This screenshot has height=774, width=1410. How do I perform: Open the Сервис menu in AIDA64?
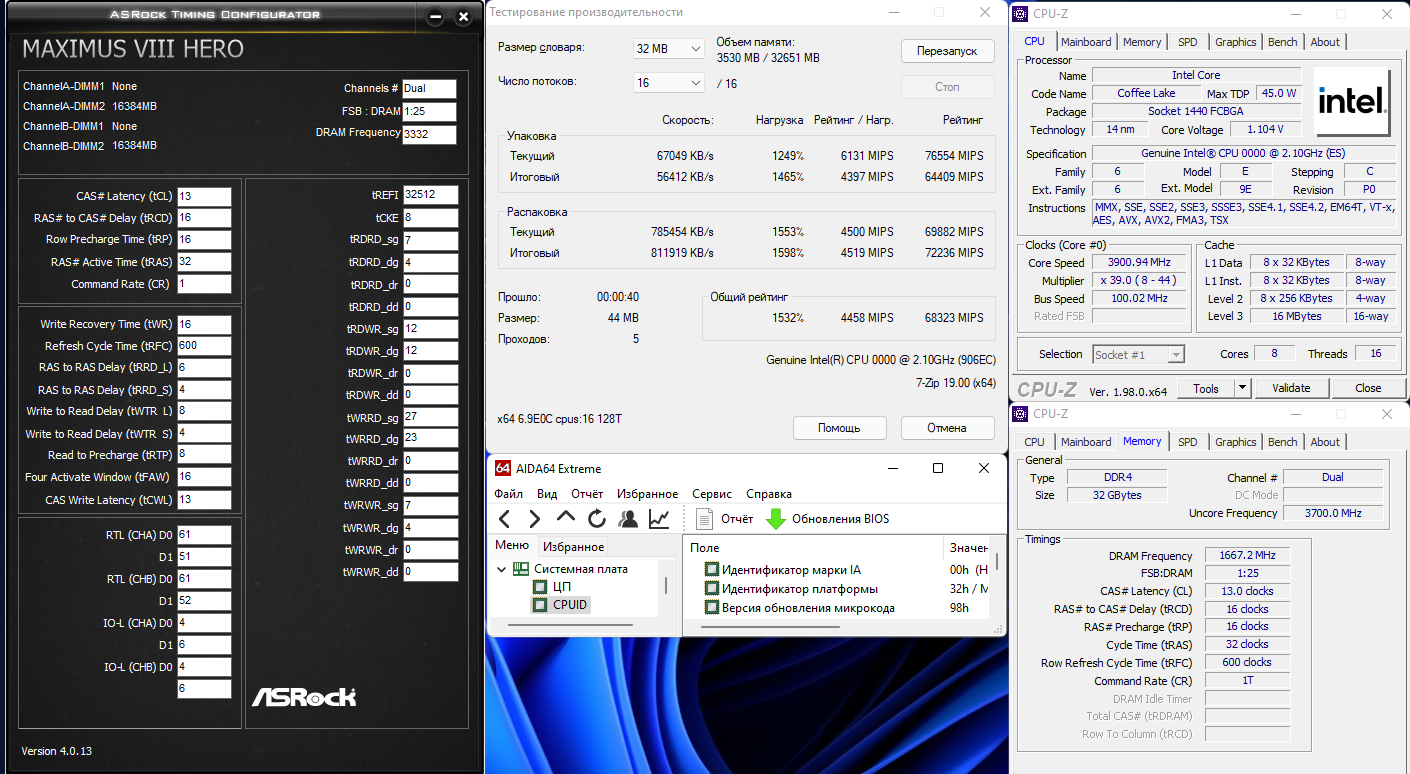coord(711,494)
